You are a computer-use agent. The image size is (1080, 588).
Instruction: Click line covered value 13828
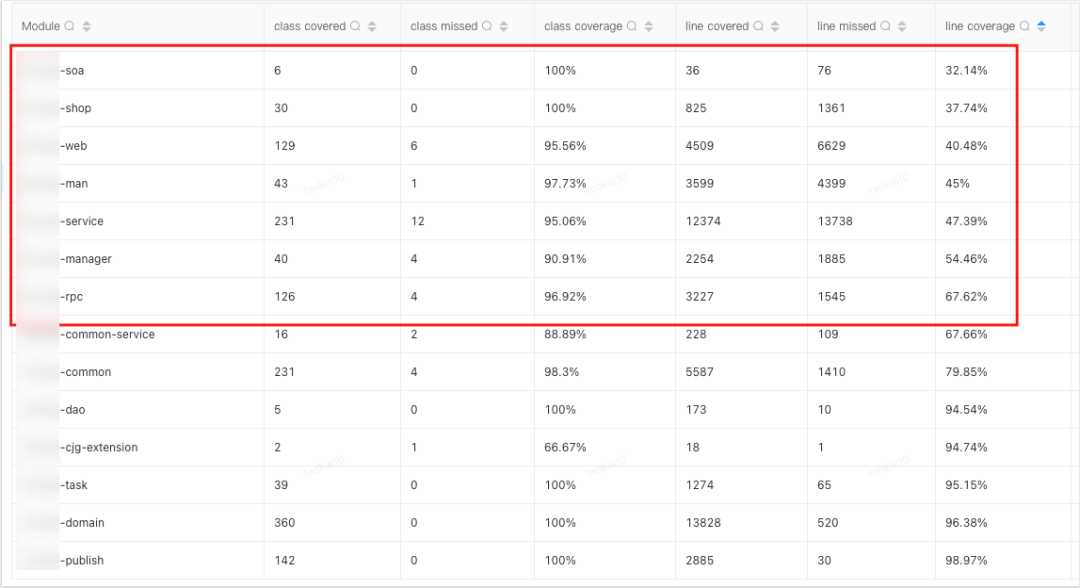[x=703, y=523]
